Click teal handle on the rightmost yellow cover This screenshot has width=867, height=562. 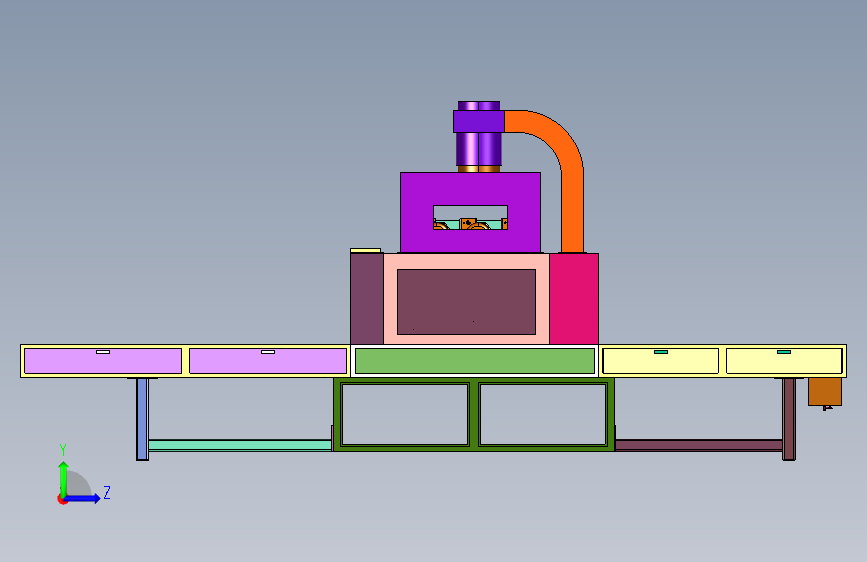coord(784,352)
